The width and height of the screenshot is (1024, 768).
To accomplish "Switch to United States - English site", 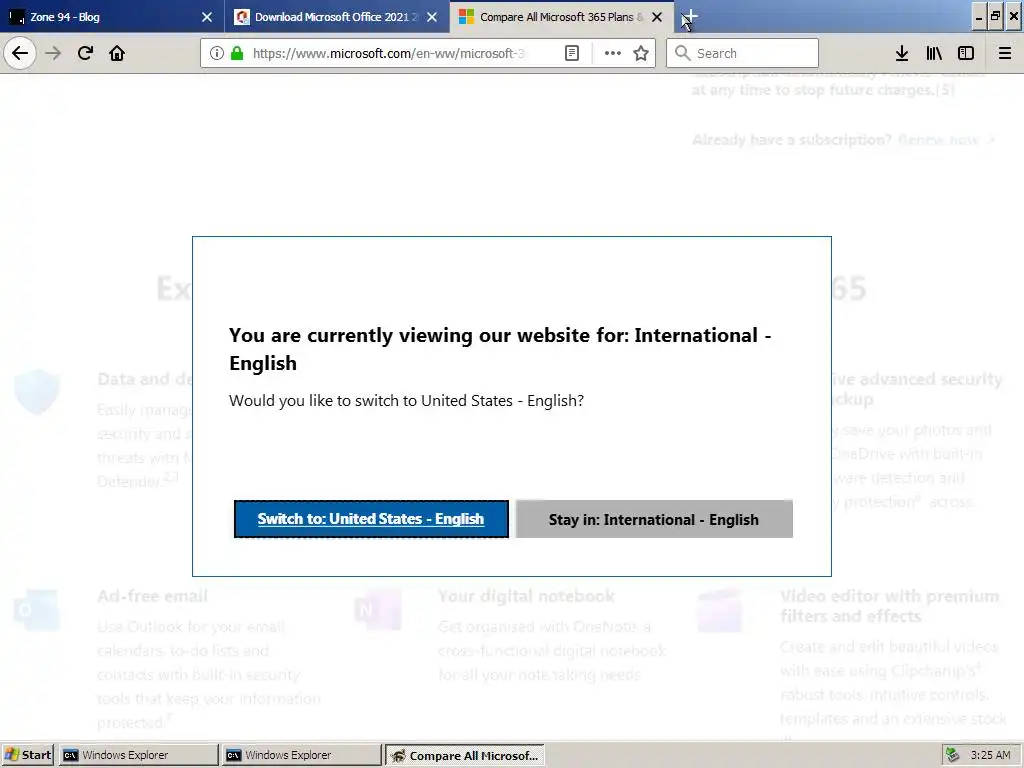I will 371,519.
